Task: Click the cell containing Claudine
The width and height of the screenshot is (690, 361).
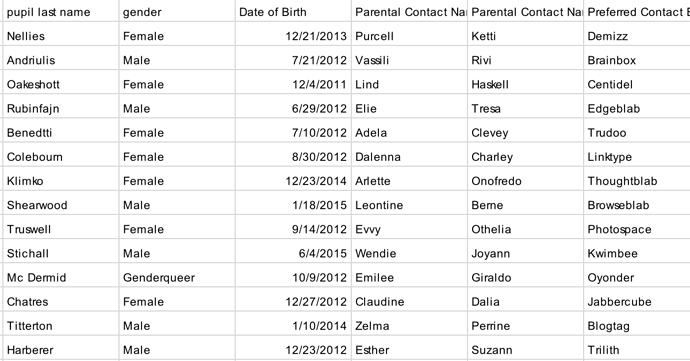Action: pos(409,302)
